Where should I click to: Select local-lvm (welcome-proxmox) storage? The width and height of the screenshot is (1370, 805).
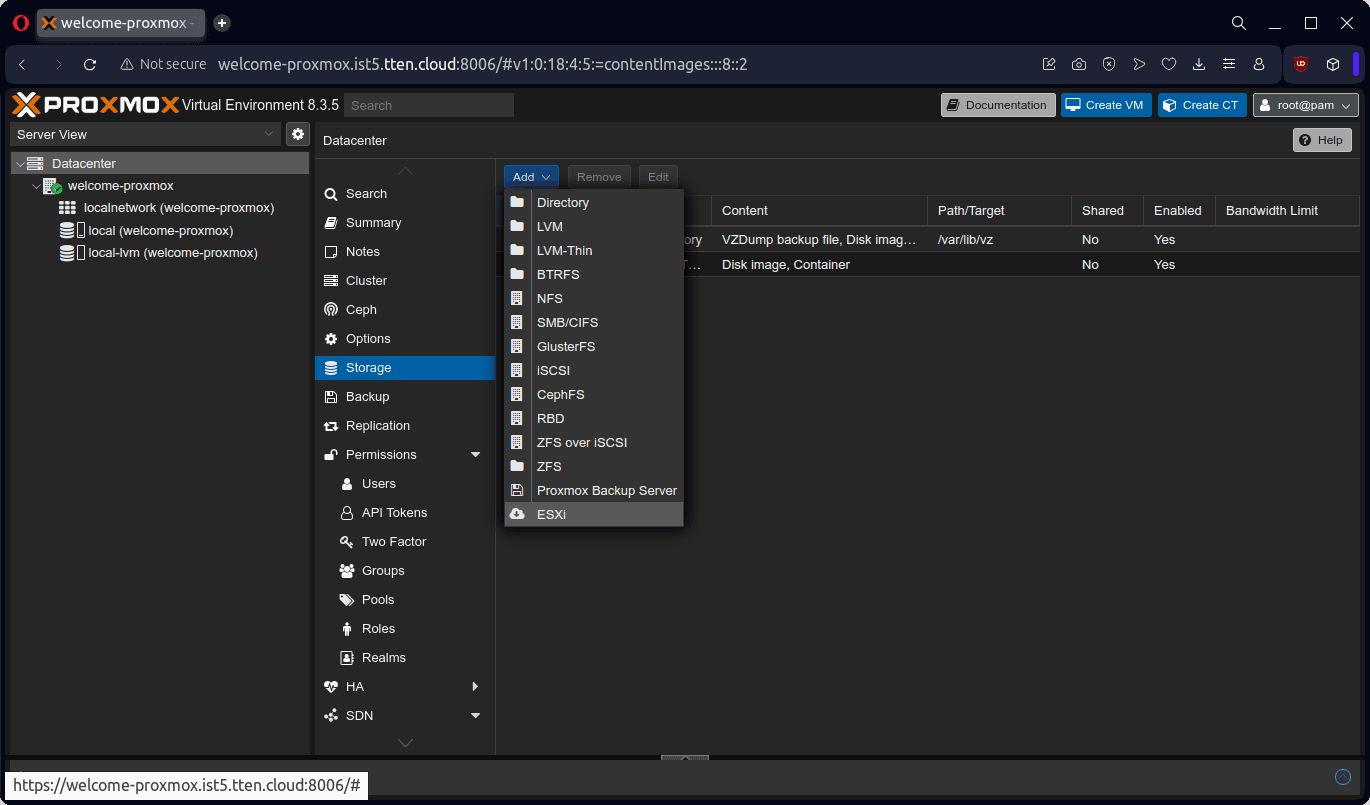pyautogui.click(x=172, y=253)
